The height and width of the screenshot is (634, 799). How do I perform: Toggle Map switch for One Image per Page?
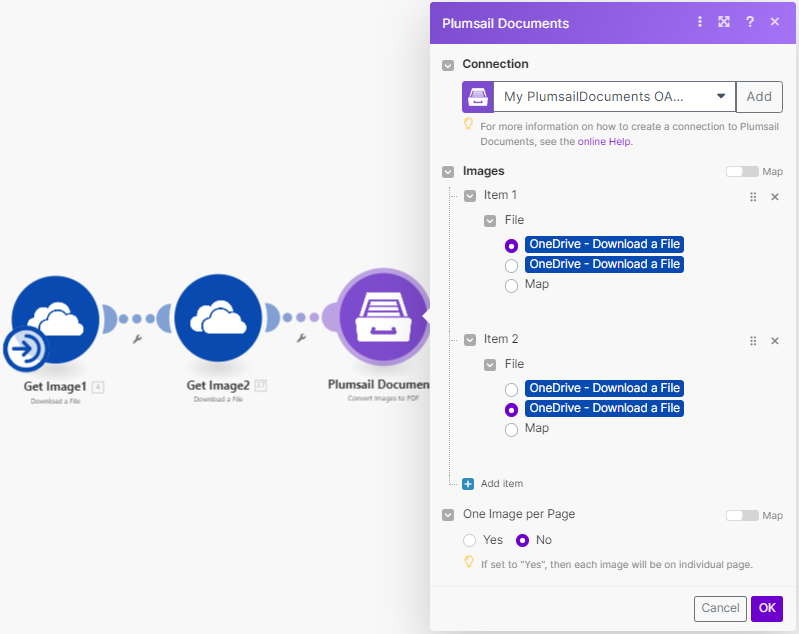coord(742,516)
